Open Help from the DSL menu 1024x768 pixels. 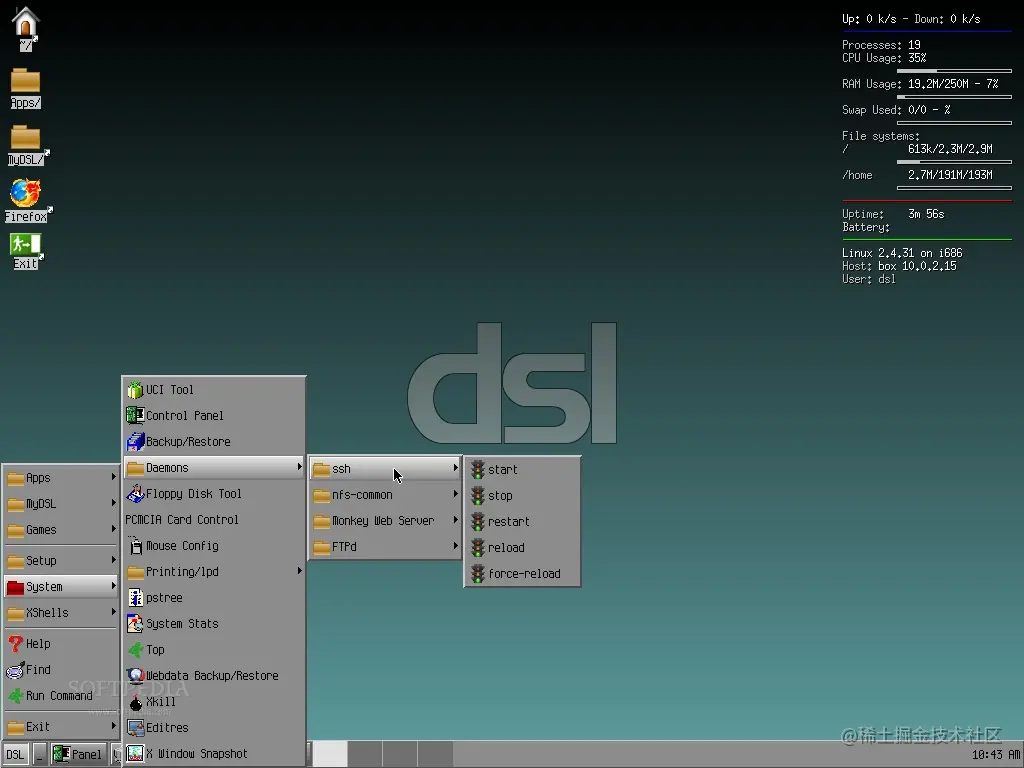(x=61, y=644)
